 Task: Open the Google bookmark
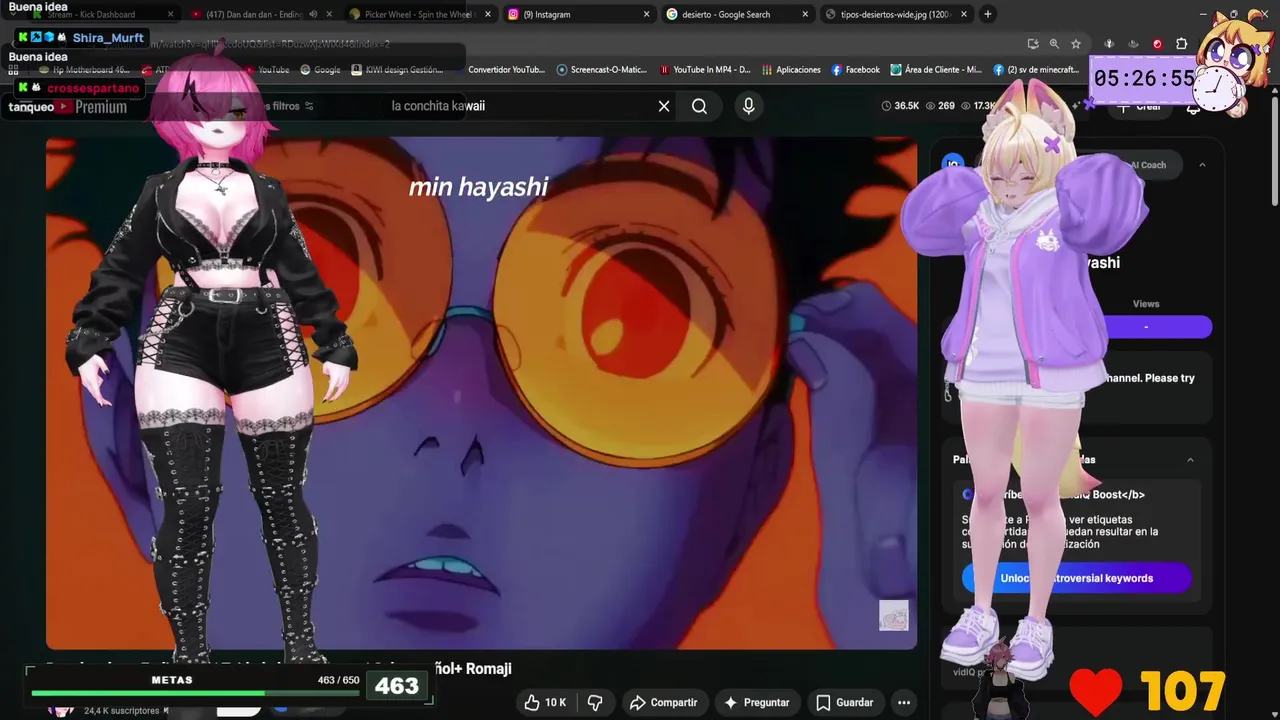319,70
